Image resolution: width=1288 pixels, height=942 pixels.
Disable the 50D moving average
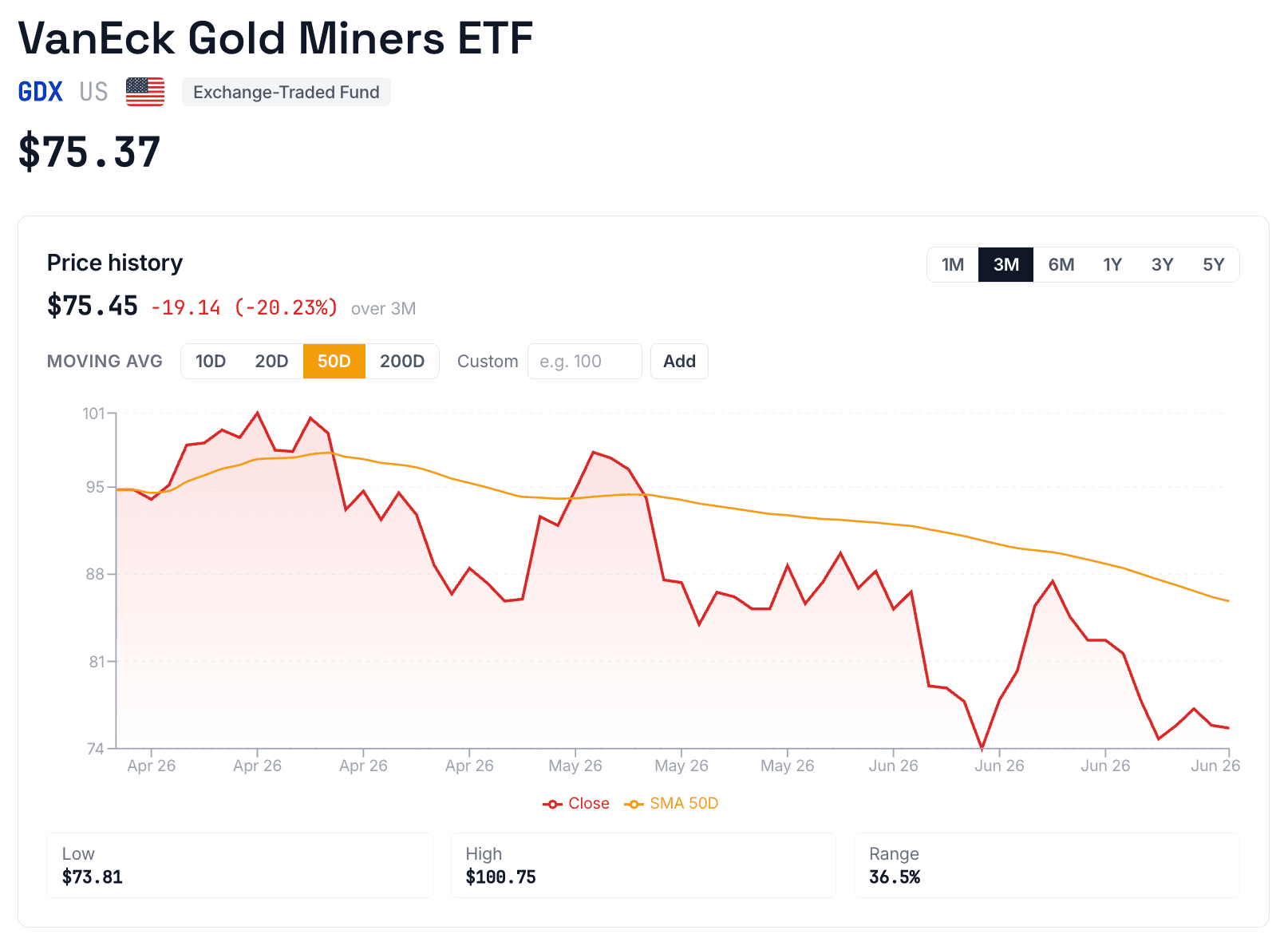pyautogui.click(x=334, y=362)
